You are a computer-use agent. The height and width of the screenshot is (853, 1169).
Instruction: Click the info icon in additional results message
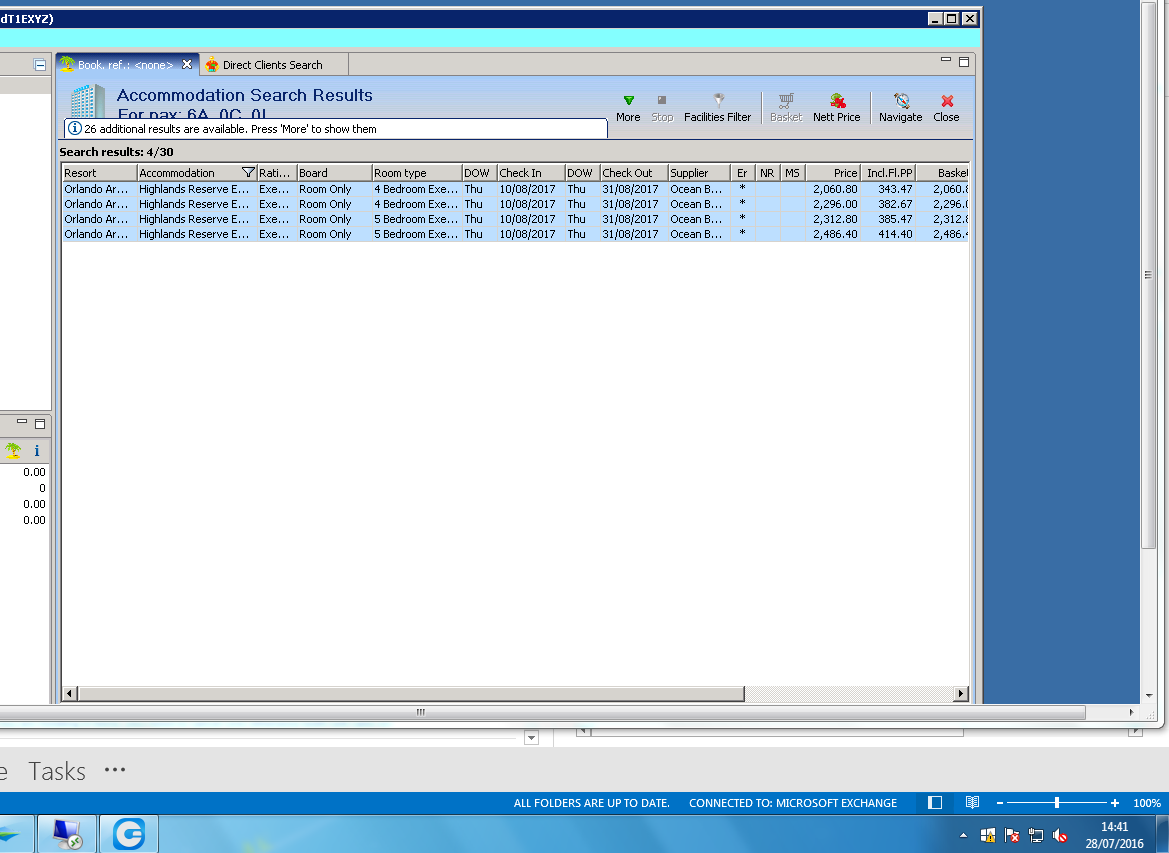[75, 128]
